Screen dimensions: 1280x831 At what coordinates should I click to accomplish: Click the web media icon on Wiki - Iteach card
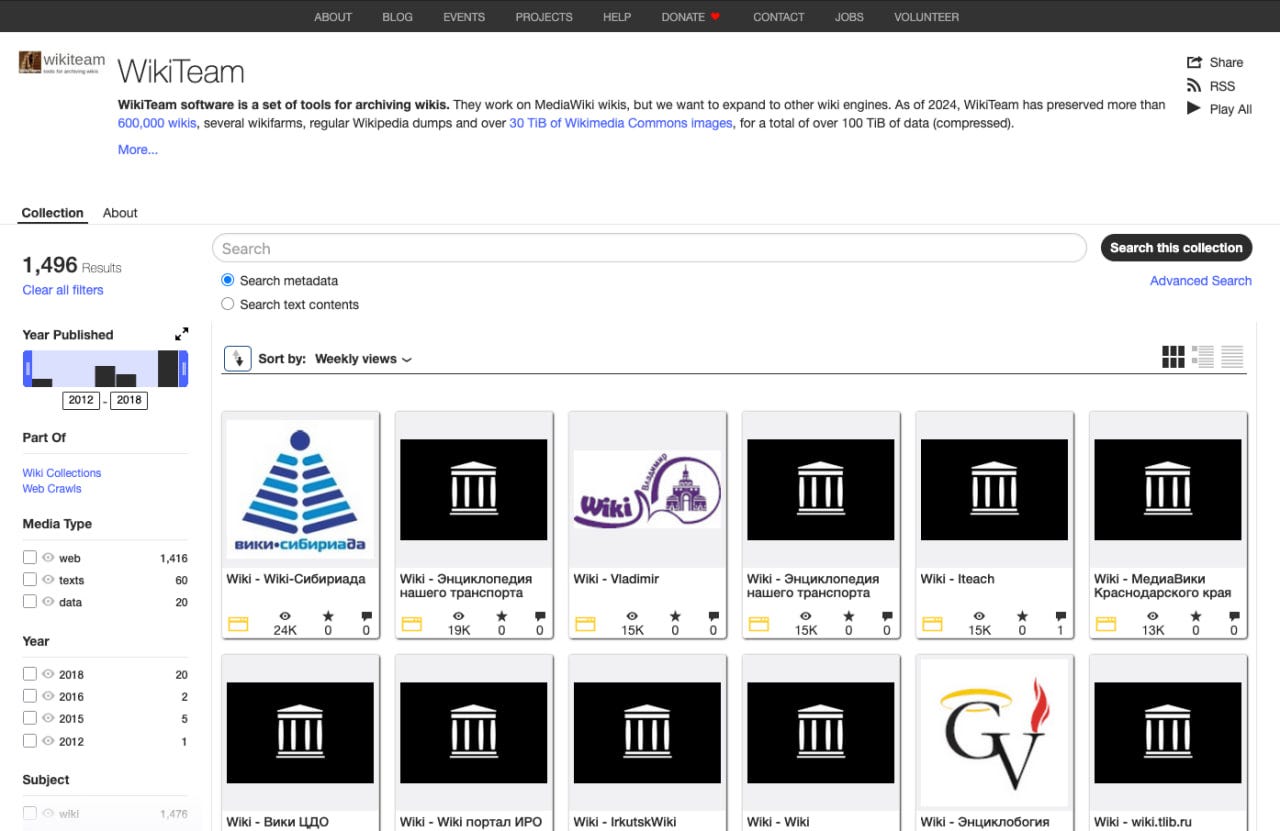932,624
